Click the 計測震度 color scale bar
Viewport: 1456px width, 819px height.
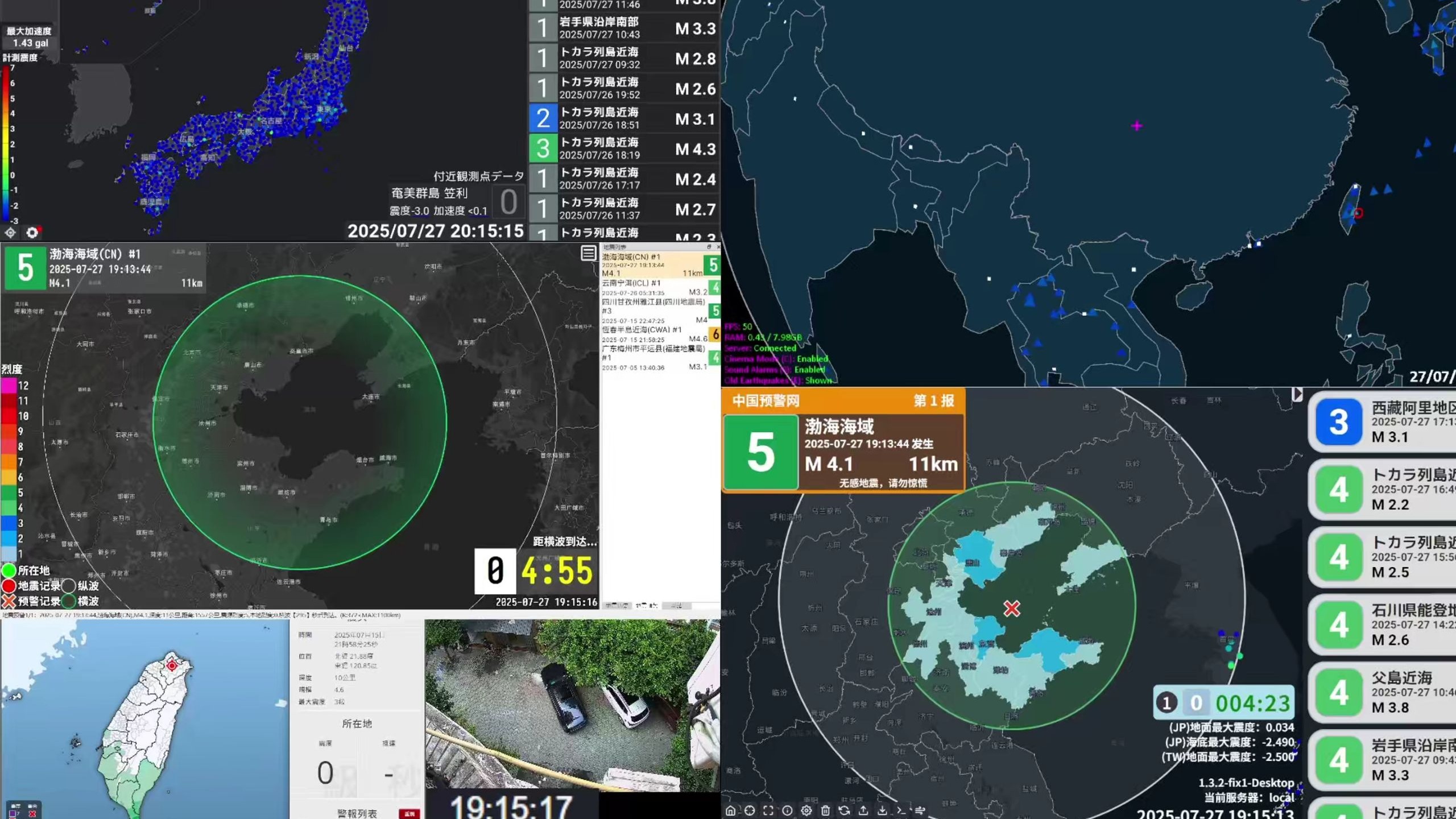tap(5, 144)
